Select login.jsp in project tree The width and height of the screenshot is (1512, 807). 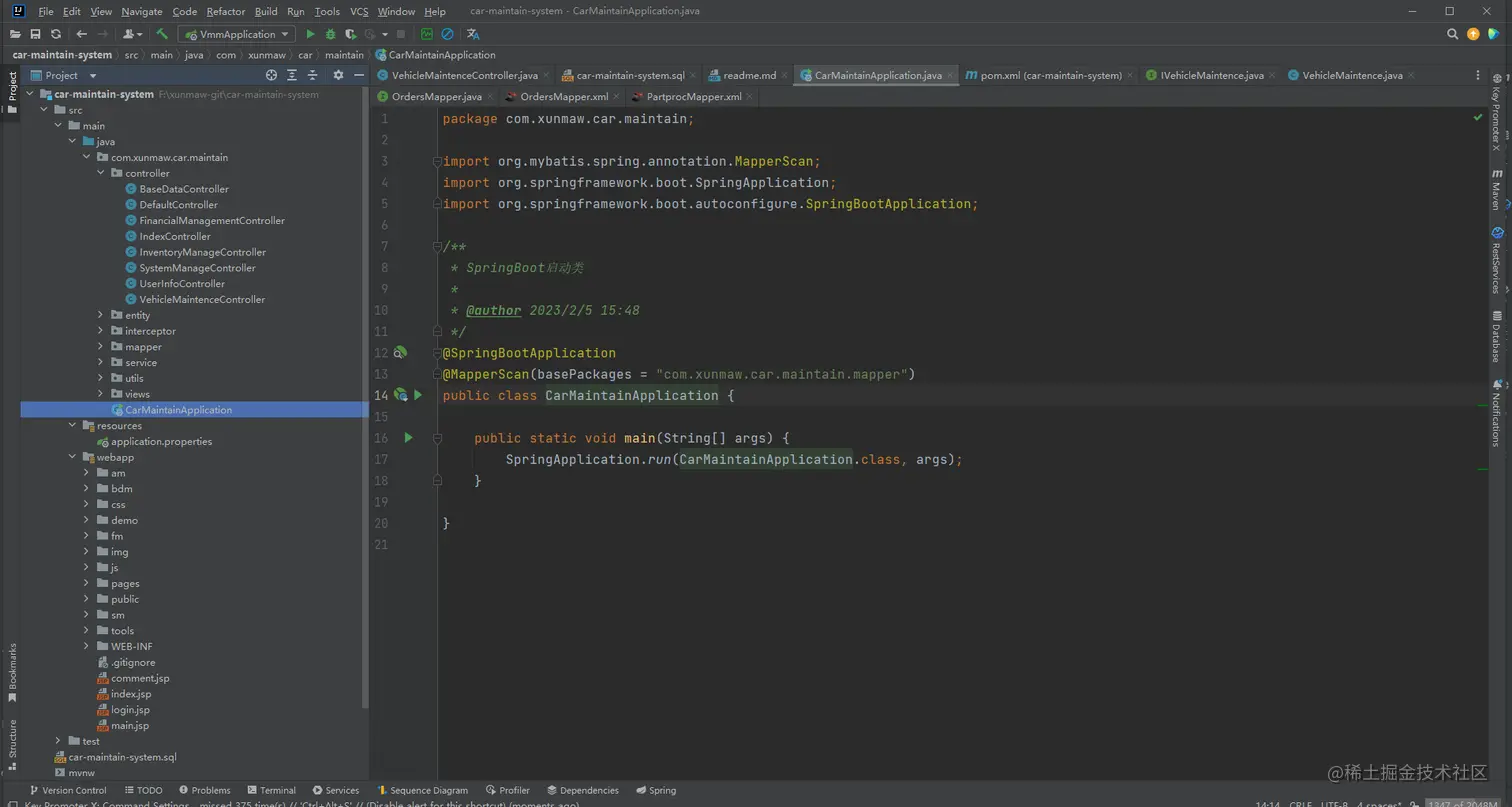[x=130, y=710]
